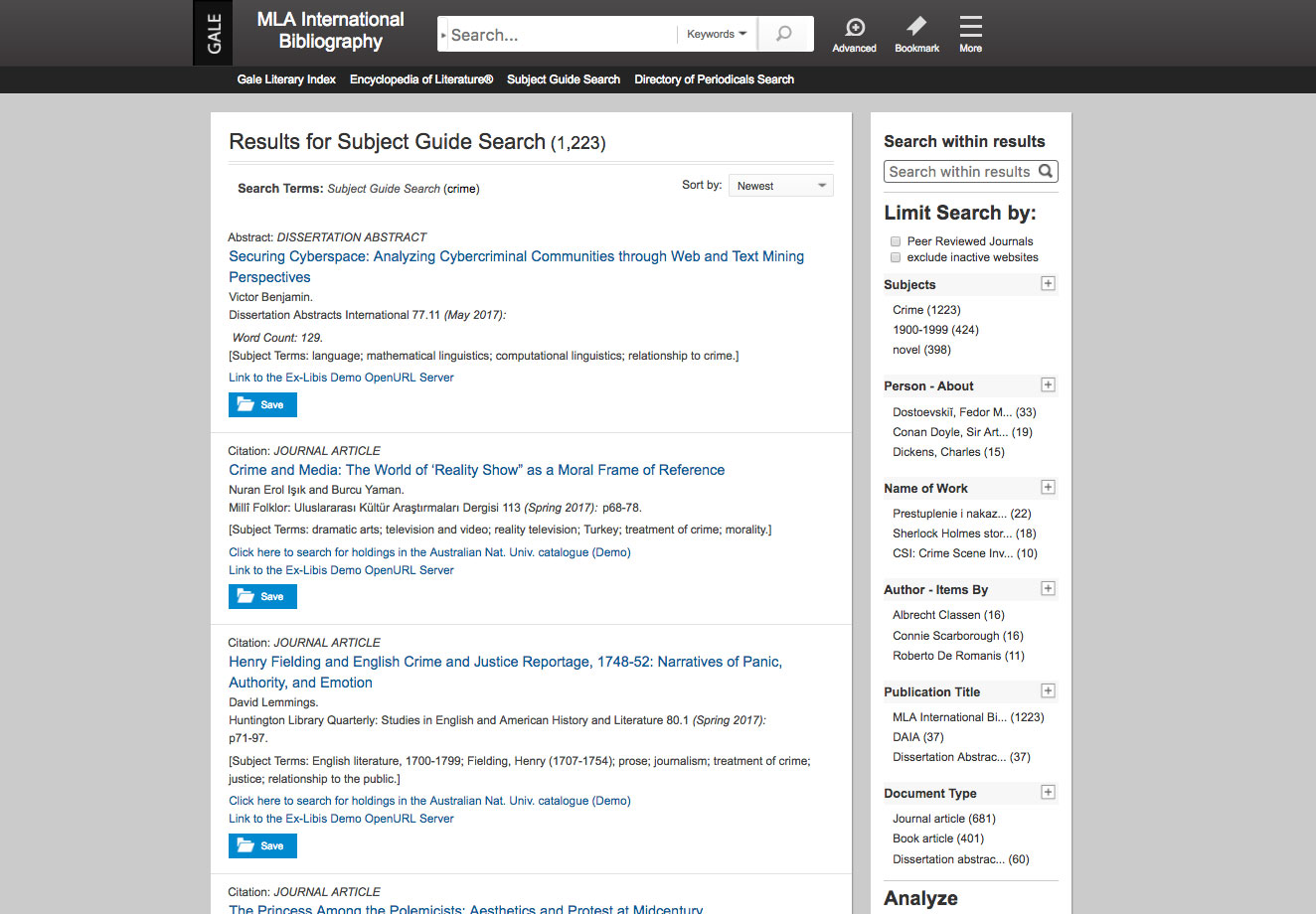
Task: Expand the Publication Title facet
Action: coord(1048,690)
